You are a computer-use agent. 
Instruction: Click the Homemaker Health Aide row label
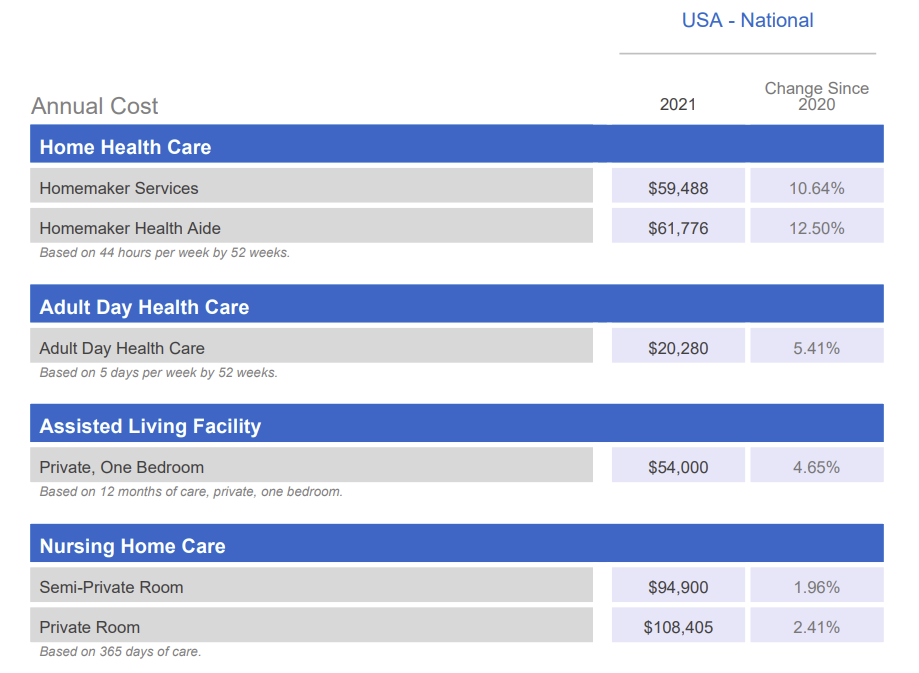tap(311, 226)
